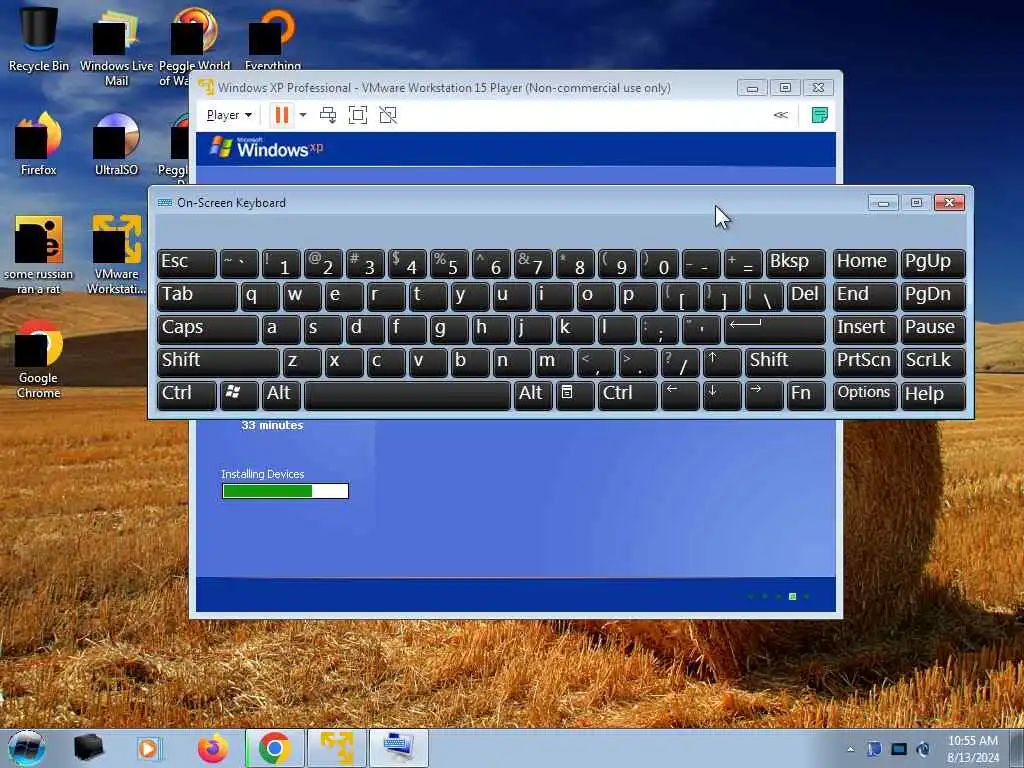Click the Installing Devices progress bar
Viewport: 1024px width, 768px height.
(285, 491)
